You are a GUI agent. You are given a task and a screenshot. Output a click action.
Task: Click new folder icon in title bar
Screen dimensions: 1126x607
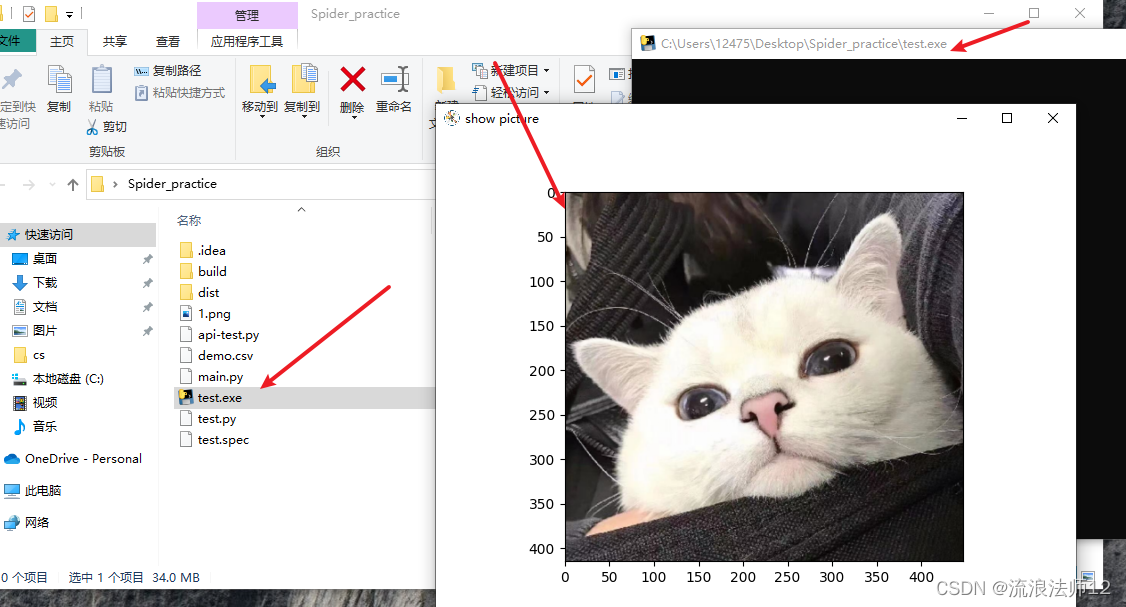tap(51, 14)
